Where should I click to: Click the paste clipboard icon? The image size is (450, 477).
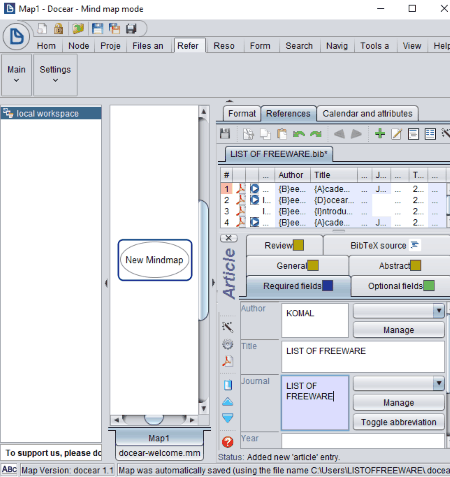click(282, 134)
